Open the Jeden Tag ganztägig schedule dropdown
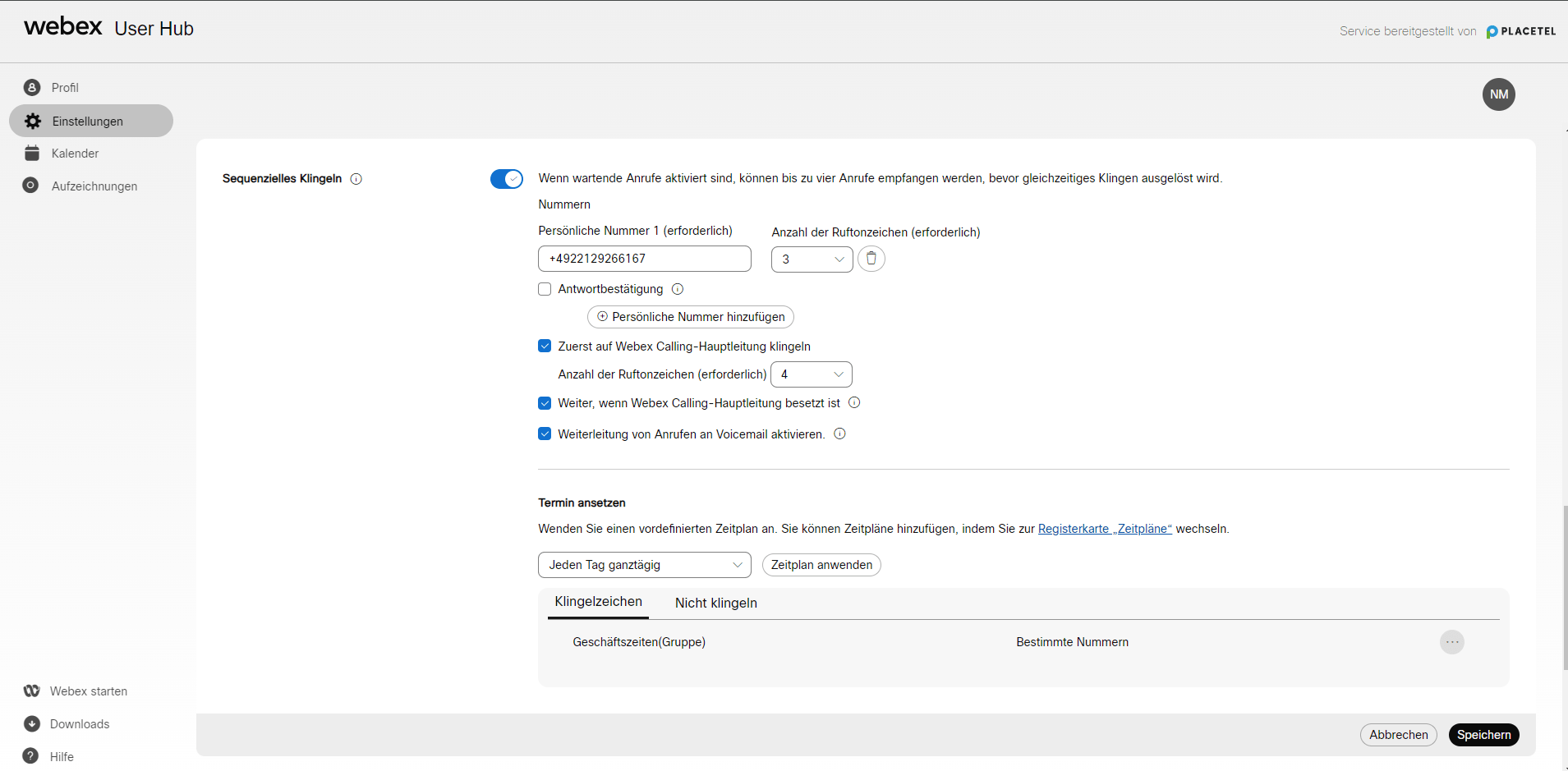Image resolution: width=1568 pixels, height=771 pixels. pos(644,565)
